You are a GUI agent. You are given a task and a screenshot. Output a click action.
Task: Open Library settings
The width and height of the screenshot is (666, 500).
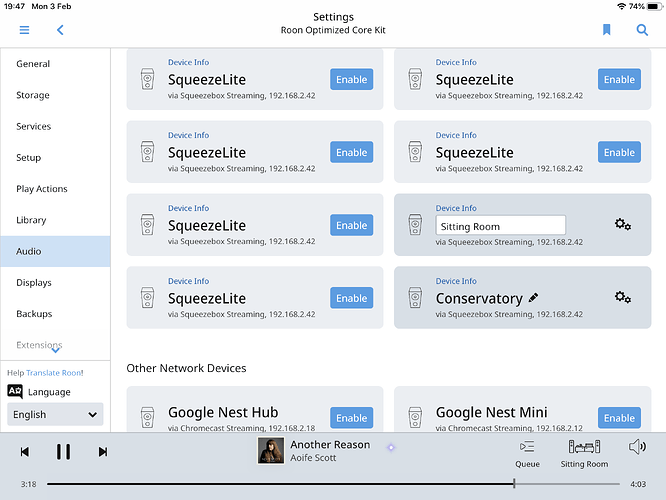55,220
